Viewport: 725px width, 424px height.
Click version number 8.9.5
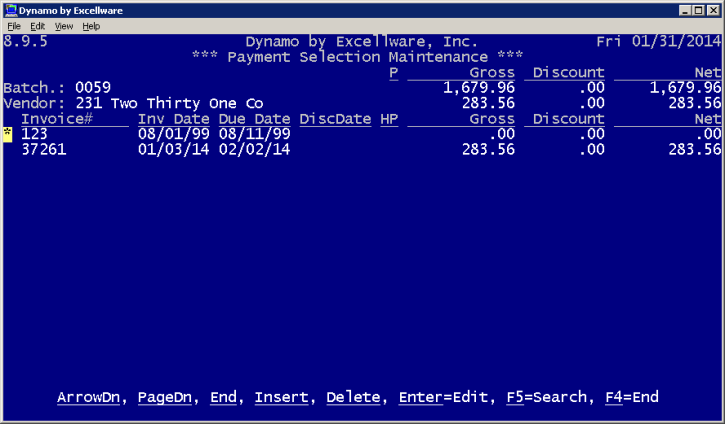[25, 42]
